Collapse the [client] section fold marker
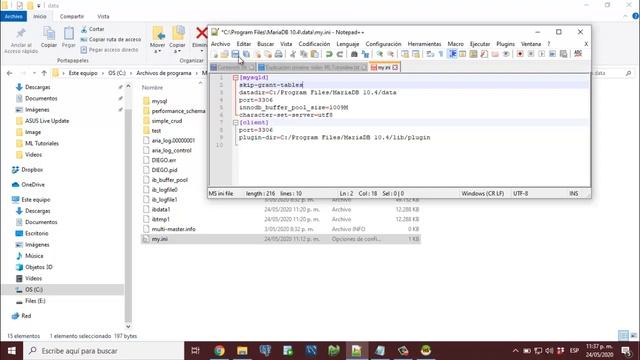The image size is (640, 360). click(x=236, y=122)
